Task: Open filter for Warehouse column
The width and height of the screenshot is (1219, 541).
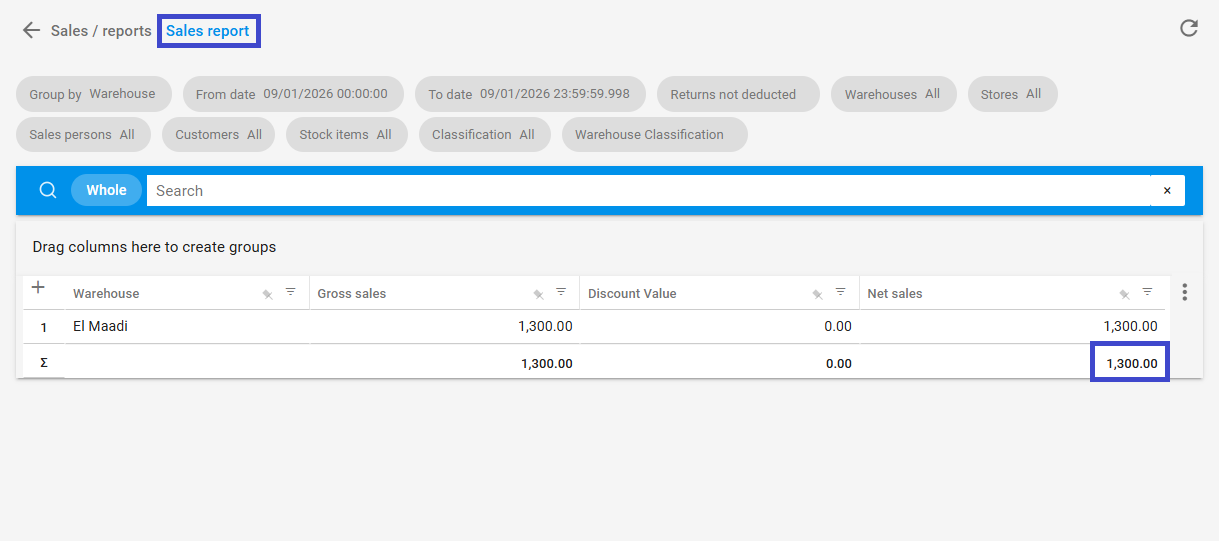Action: coord(290,292)
